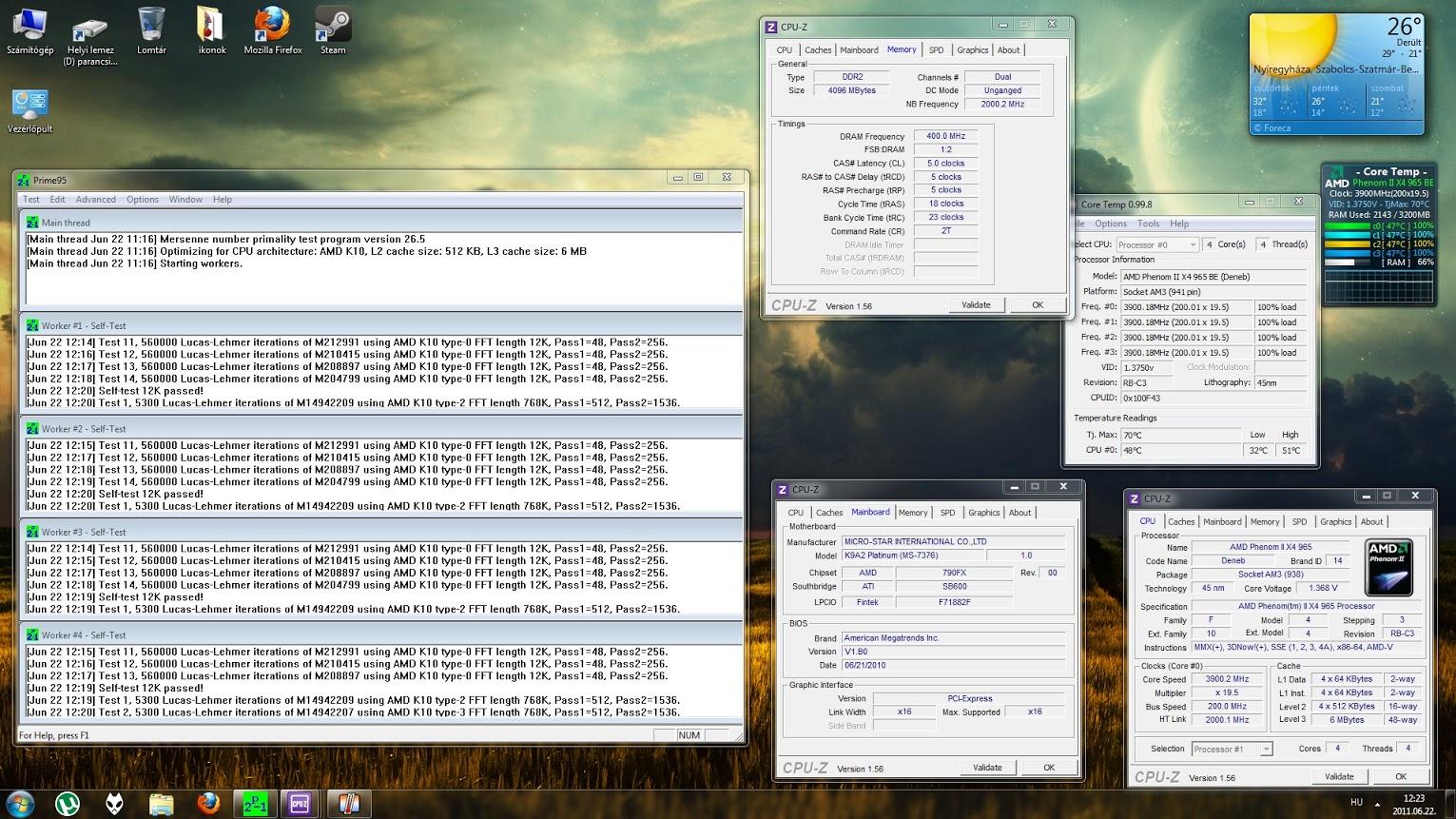This screenshot has height=819, width=1456.
Task: Click the DRAM Frequency 400.0 MHz field
Action: 946,136
